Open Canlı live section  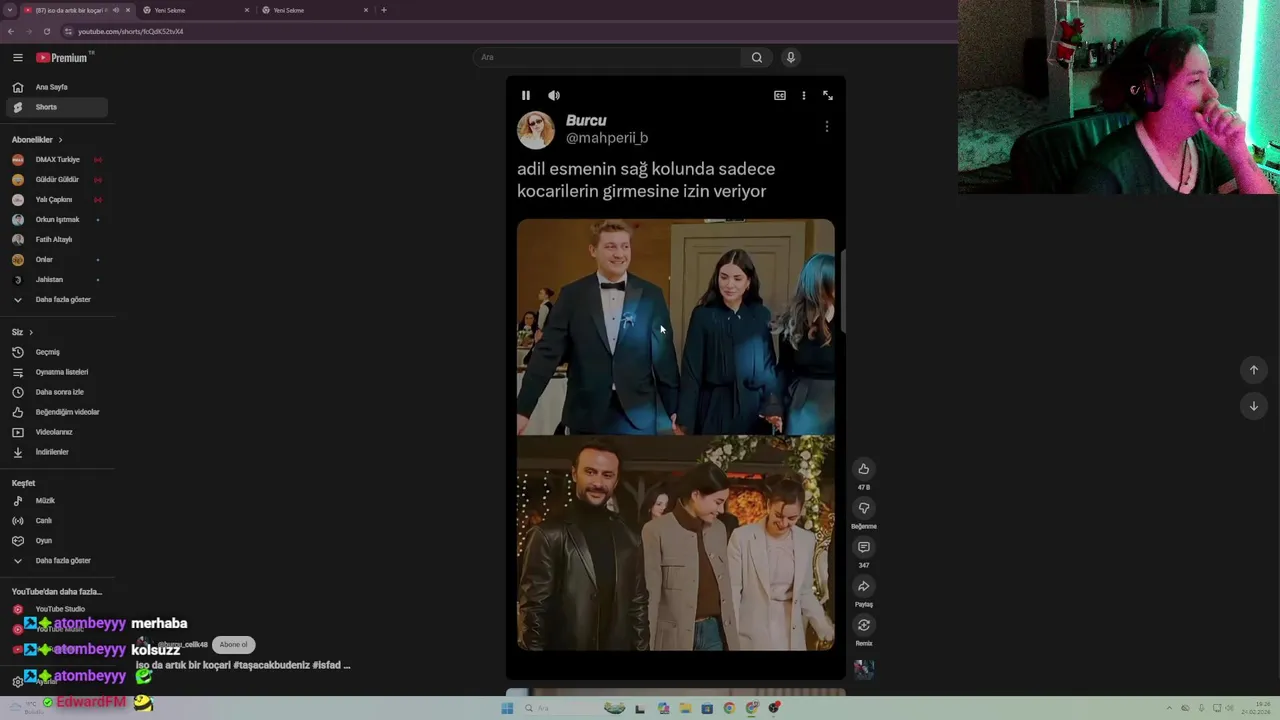[56, 521]
